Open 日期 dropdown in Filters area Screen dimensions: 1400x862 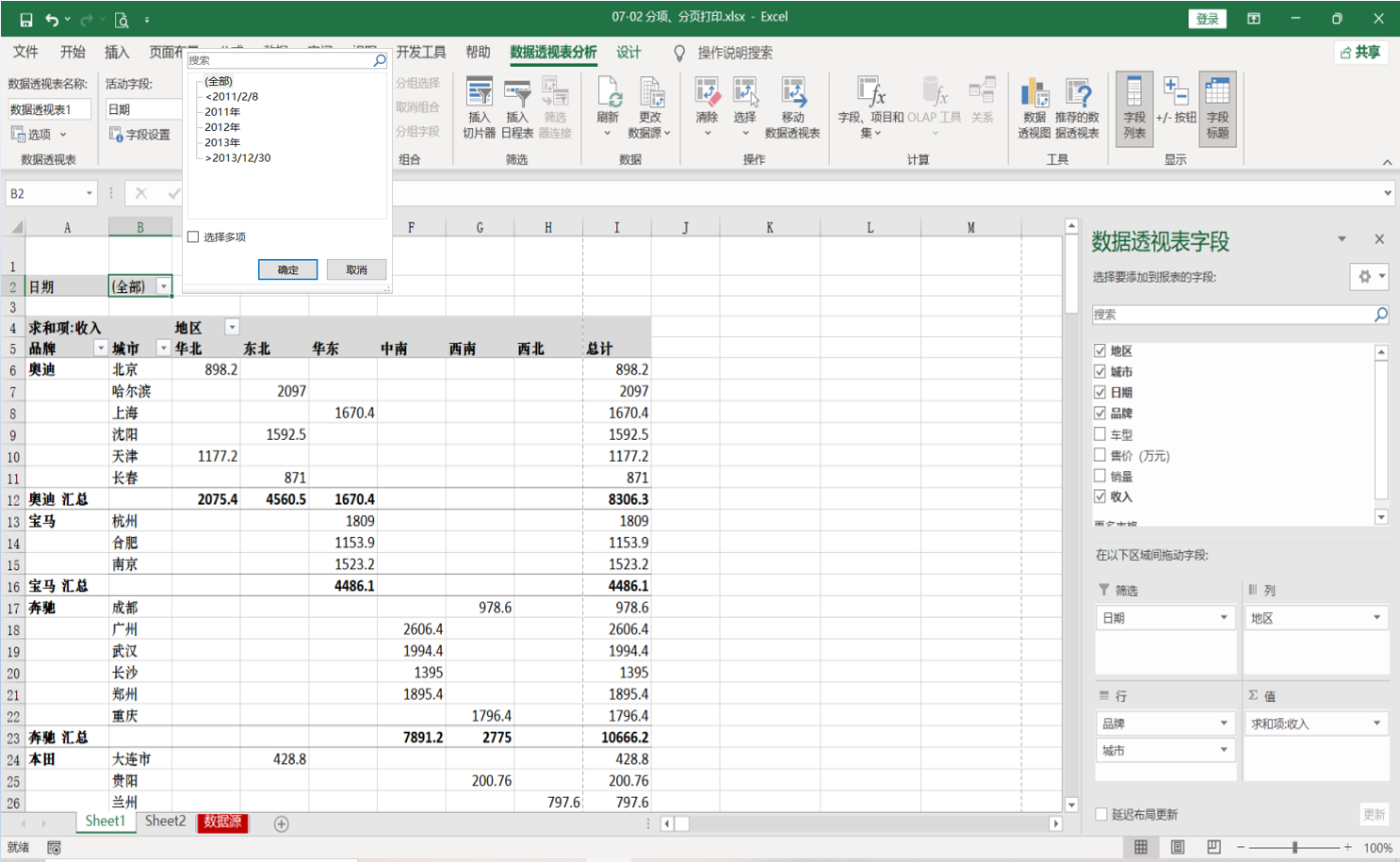(x=1224, y=618)
